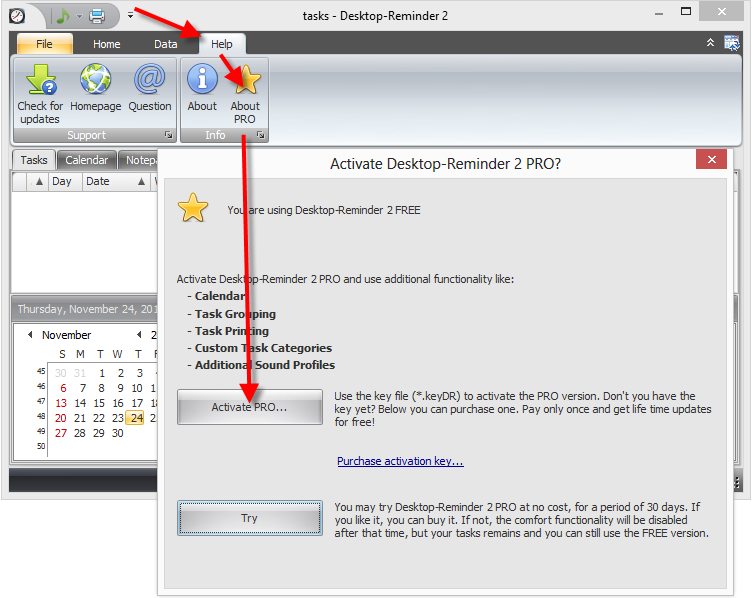Viewport: 752px width, 598px height.
Task: Click the sort arrow column header before Day
Action: (x=38, y=181)
